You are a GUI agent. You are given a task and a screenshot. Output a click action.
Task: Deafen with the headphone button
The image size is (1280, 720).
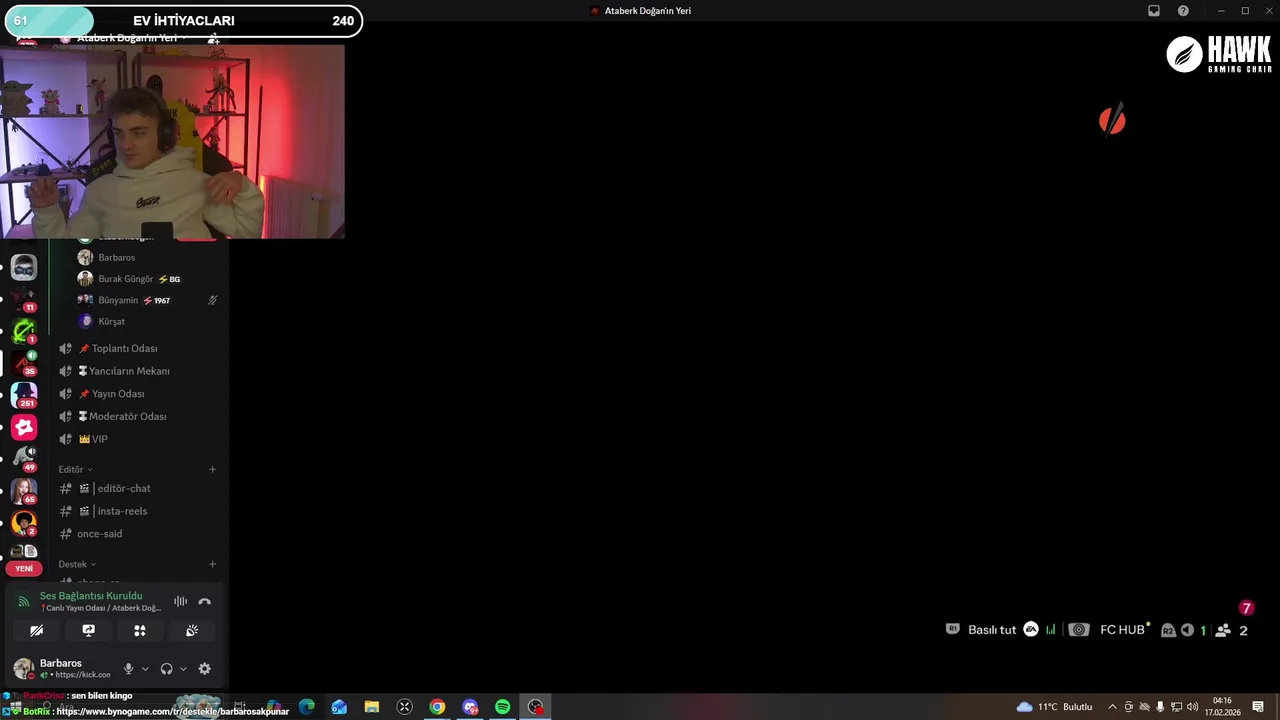[166, 669]
